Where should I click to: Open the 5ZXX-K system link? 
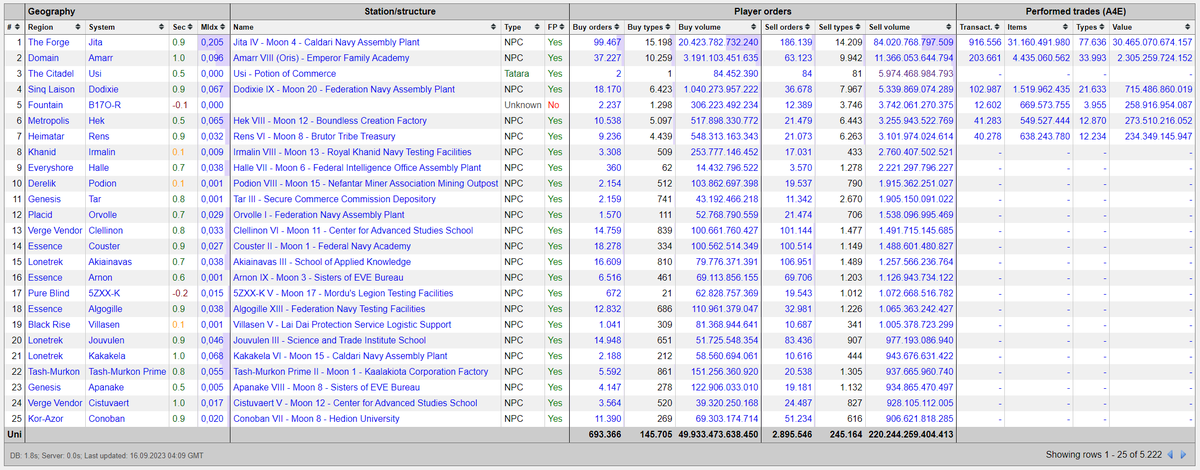coord(104,293)
